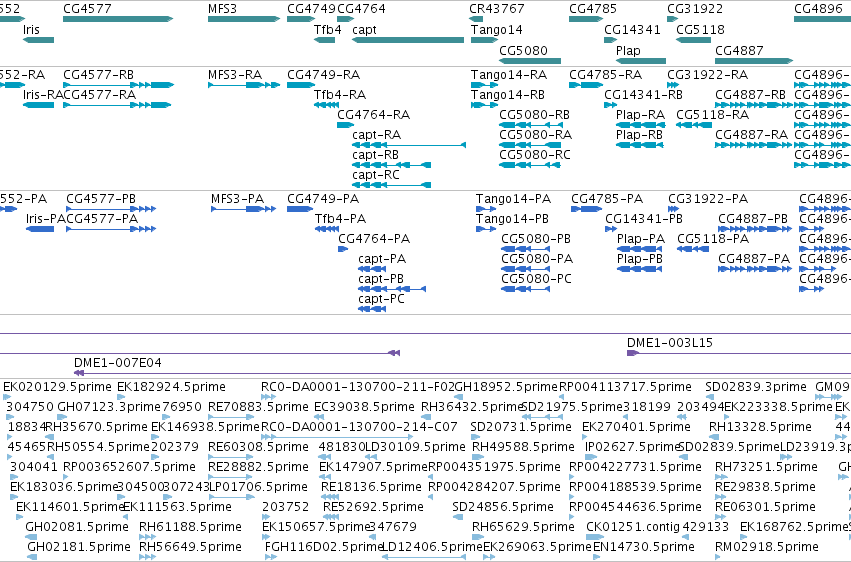Select the Tfb4 gene label

pyautogui.click(x=327, y=29)
